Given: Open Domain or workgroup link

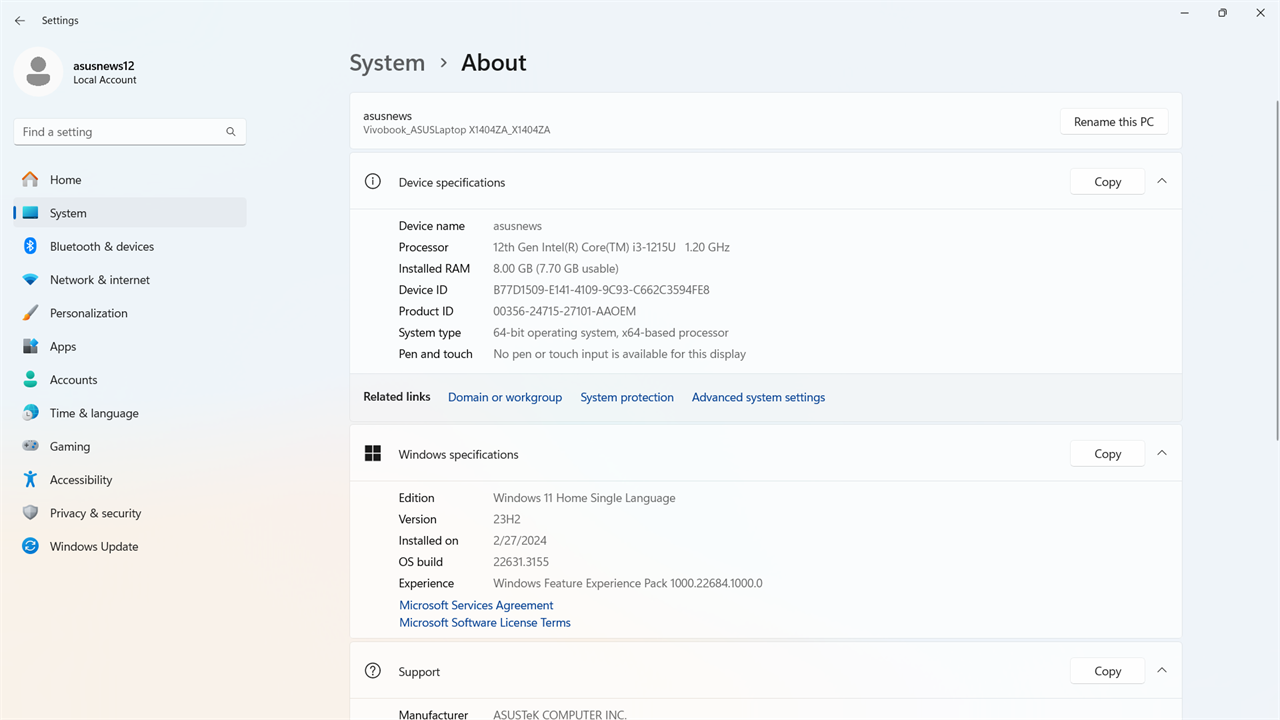Looking at the screenshot, I should pos(505,397).
